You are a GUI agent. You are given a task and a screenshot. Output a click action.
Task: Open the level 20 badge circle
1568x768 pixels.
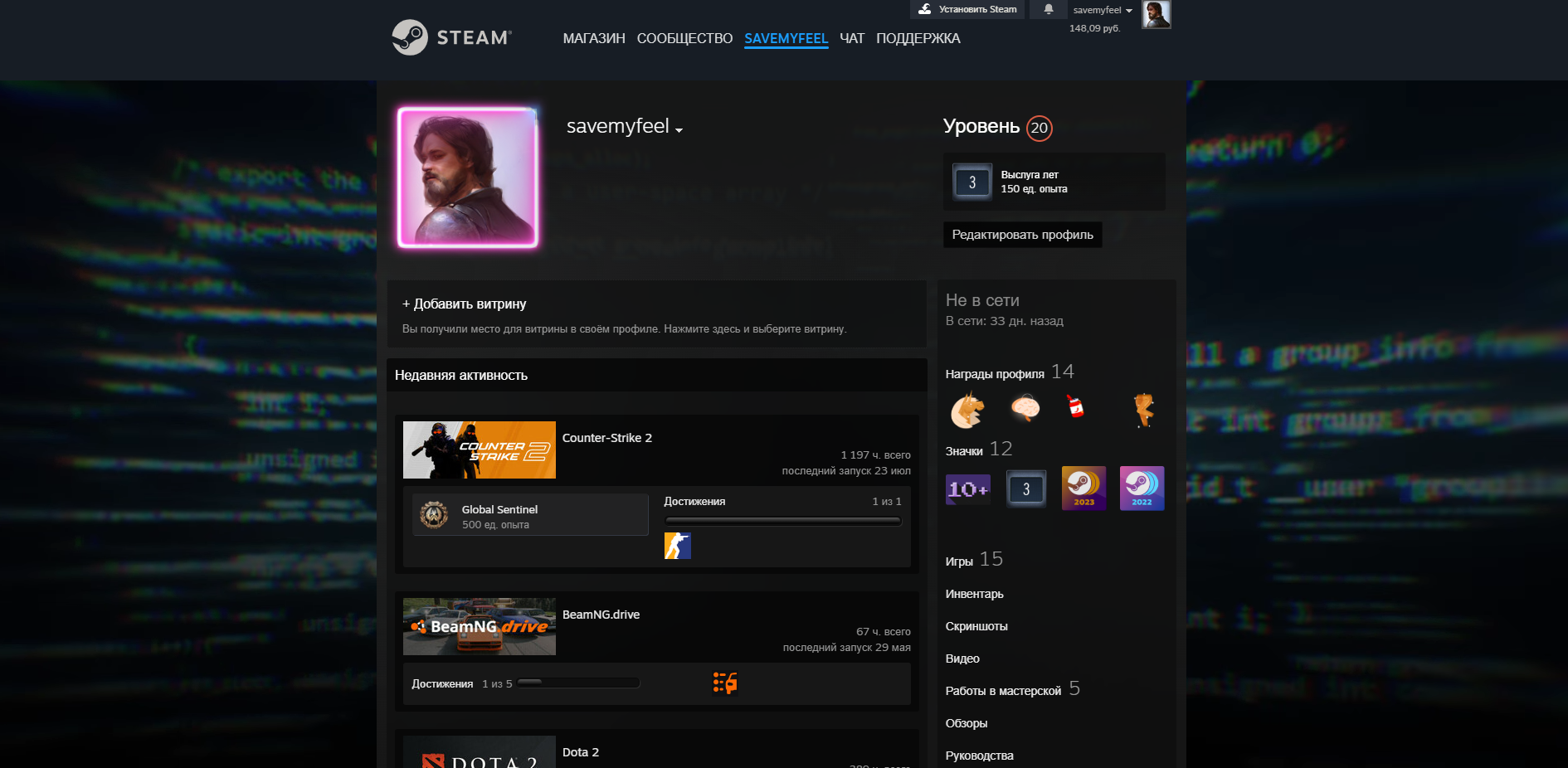point(1040,128)
